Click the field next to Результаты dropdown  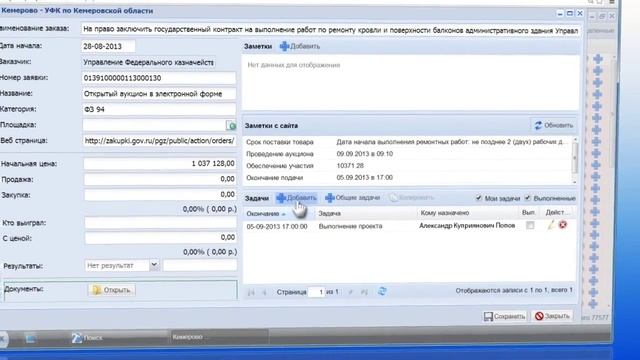click(x=200, y=265)
